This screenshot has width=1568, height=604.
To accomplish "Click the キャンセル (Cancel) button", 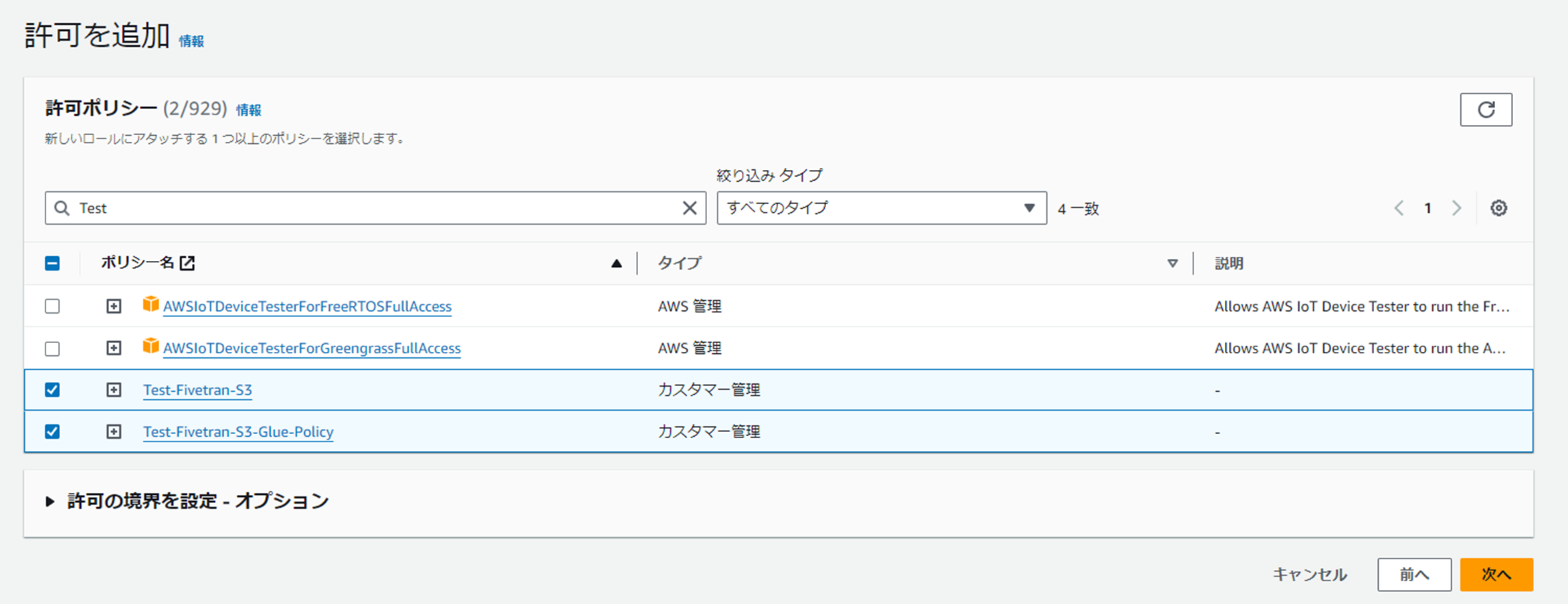I will click(x=1309, y=575).
